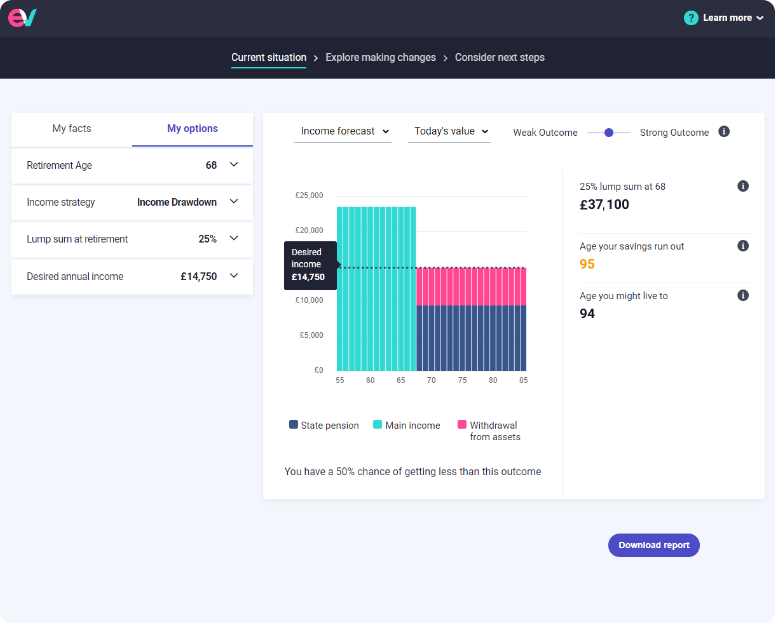This screenshot has height=623, width=775.
Task: Adjust the Weak to Strong Outcome slider handle
Action: click(609, 133)
